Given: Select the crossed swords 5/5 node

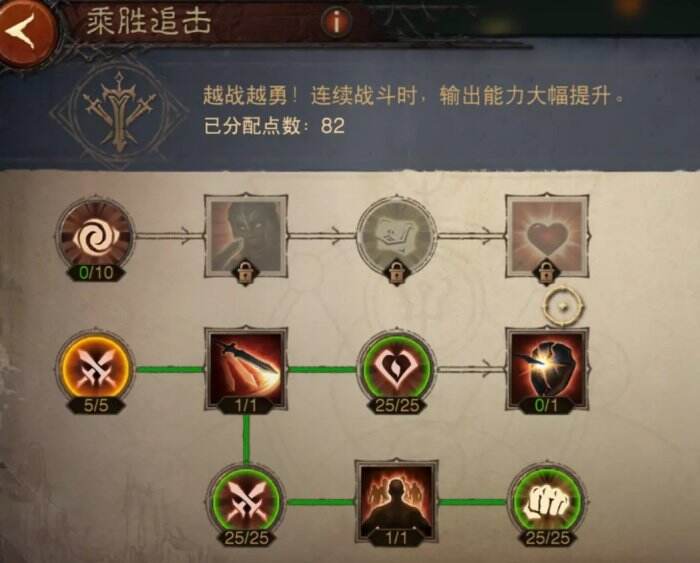Looking at the screenshot, I should tap(96, 370).
